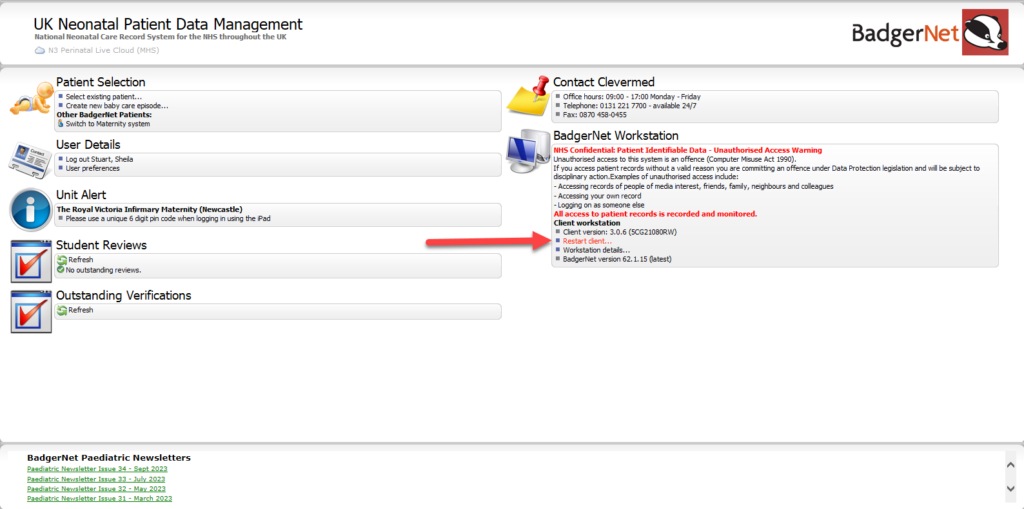Open Paediatric Newsletter Issue 32 - May 2023
Viewport: 1024px width, 509px height.
point(97,489)
